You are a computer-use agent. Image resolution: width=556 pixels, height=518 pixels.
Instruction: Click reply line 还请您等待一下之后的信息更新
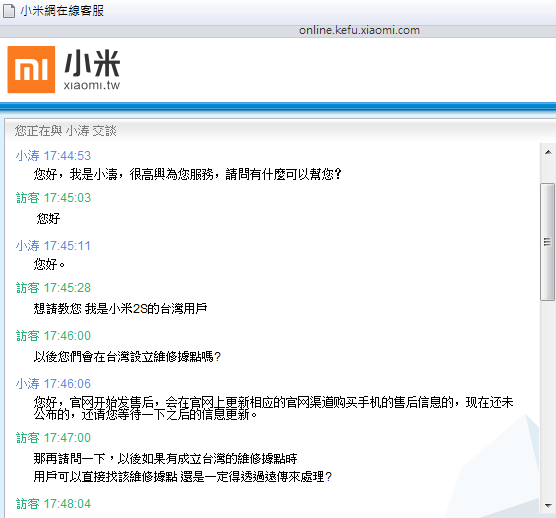(145, 414)
